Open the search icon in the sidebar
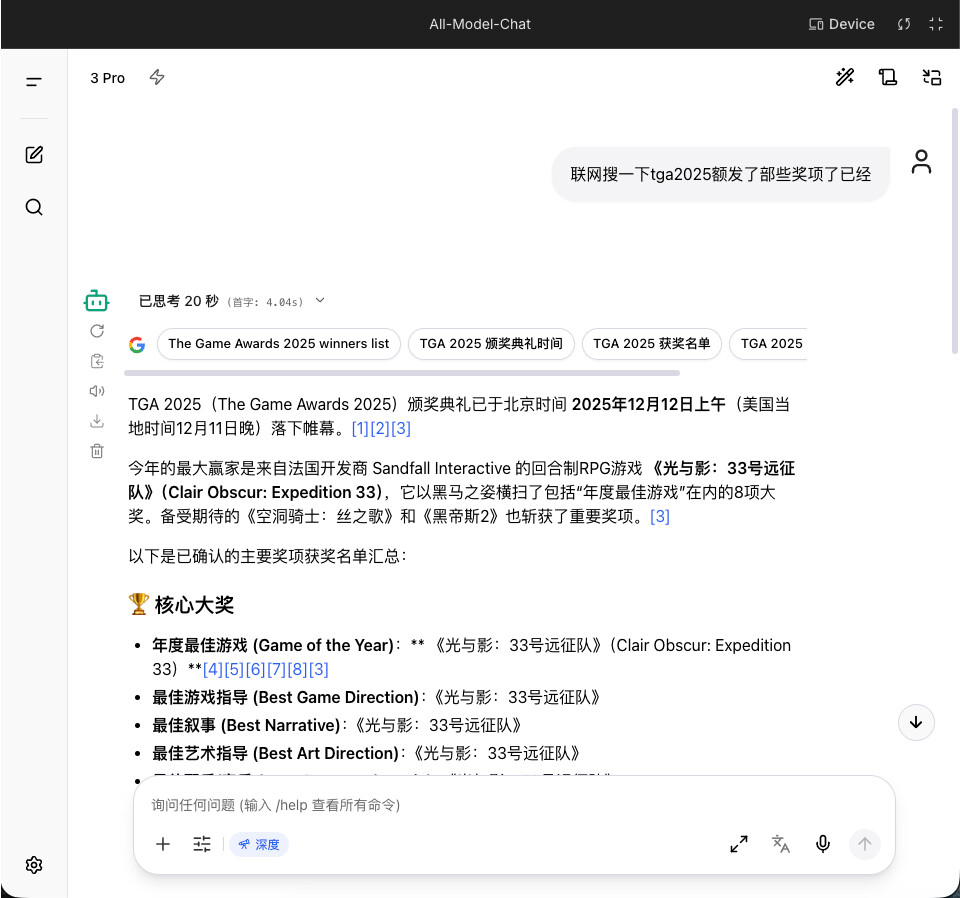960x898 pixels. click(x=34, y=208)
